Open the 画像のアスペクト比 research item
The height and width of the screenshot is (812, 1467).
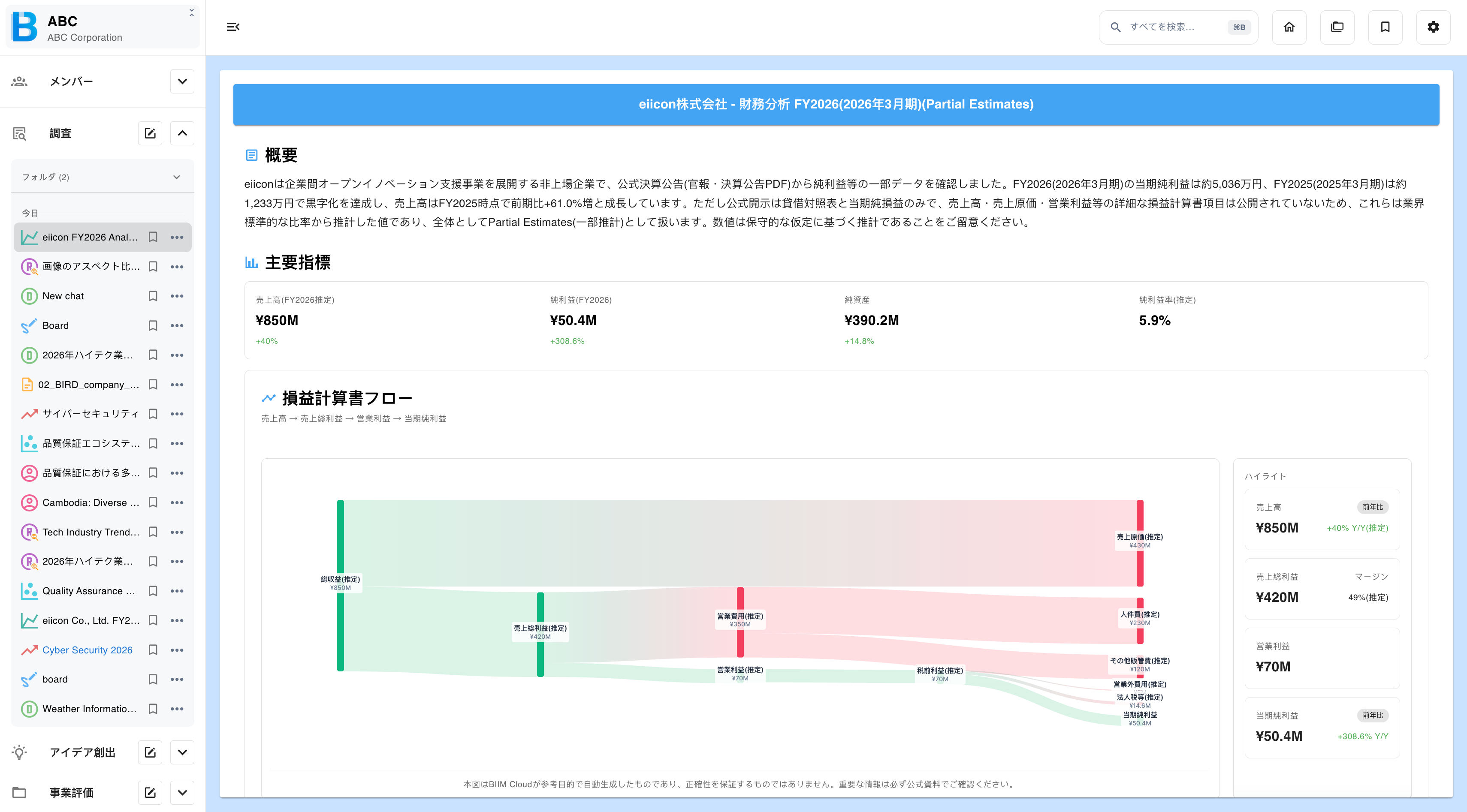pos(91,266)
